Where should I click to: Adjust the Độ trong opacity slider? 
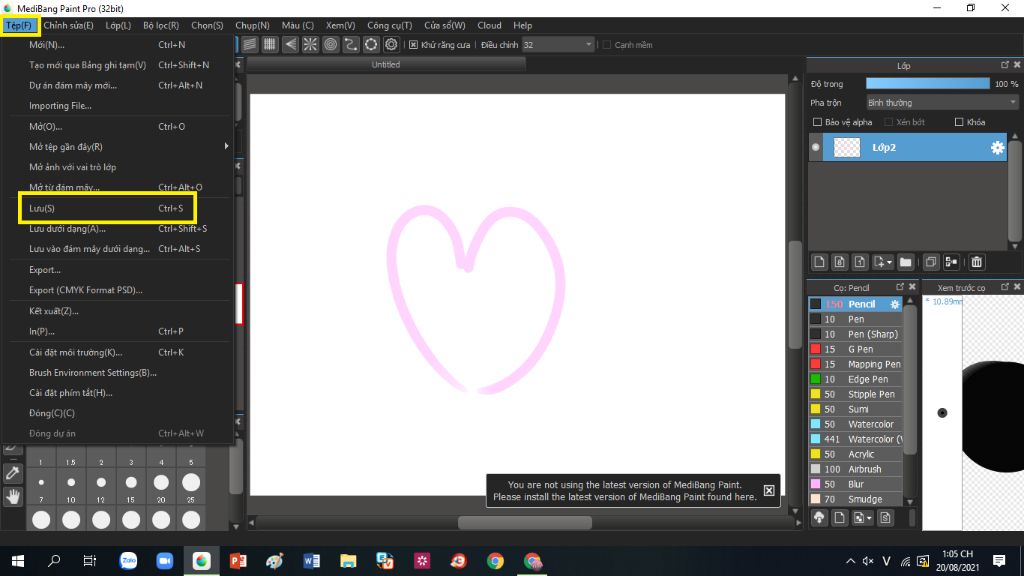(927, 84)
